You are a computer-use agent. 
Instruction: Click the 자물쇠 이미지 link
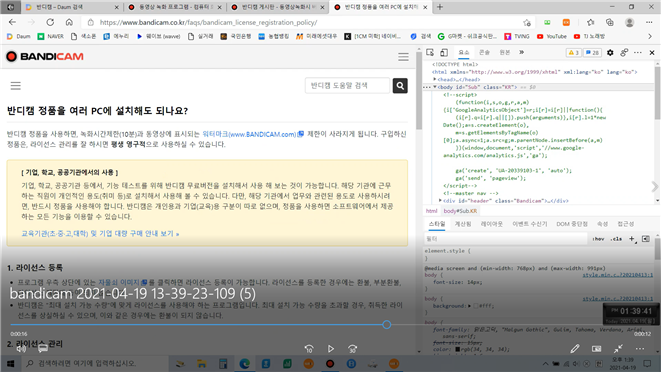[123, 282]
